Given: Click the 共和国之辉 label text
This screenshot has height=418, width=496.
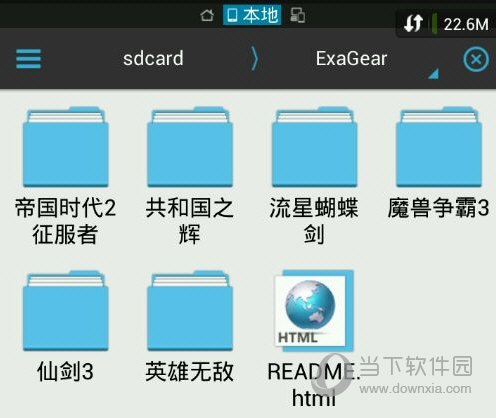Looking at the screenshot, I should [x=190, y=221].
